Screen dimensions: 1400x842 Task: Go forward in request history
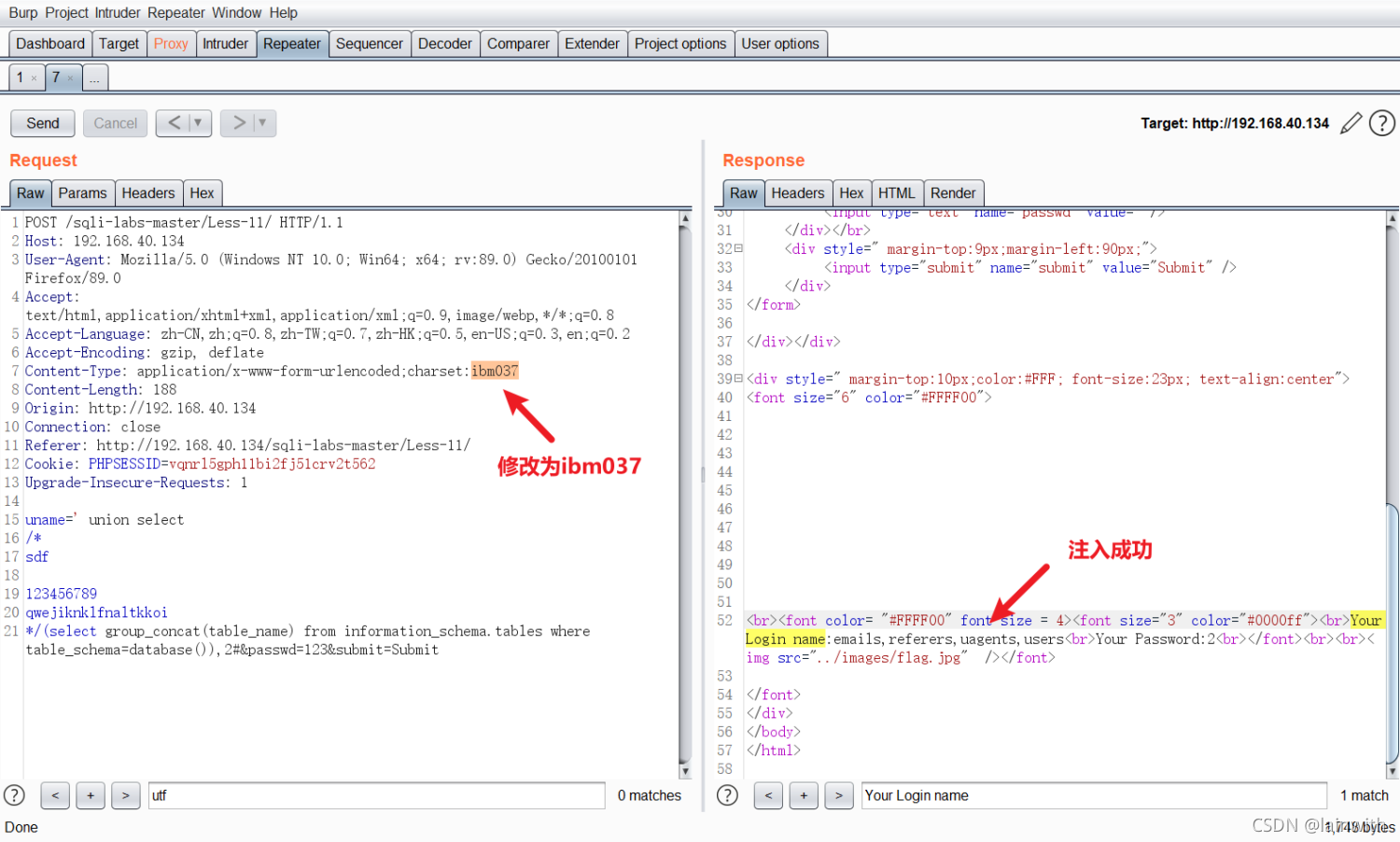pos(239,123)
